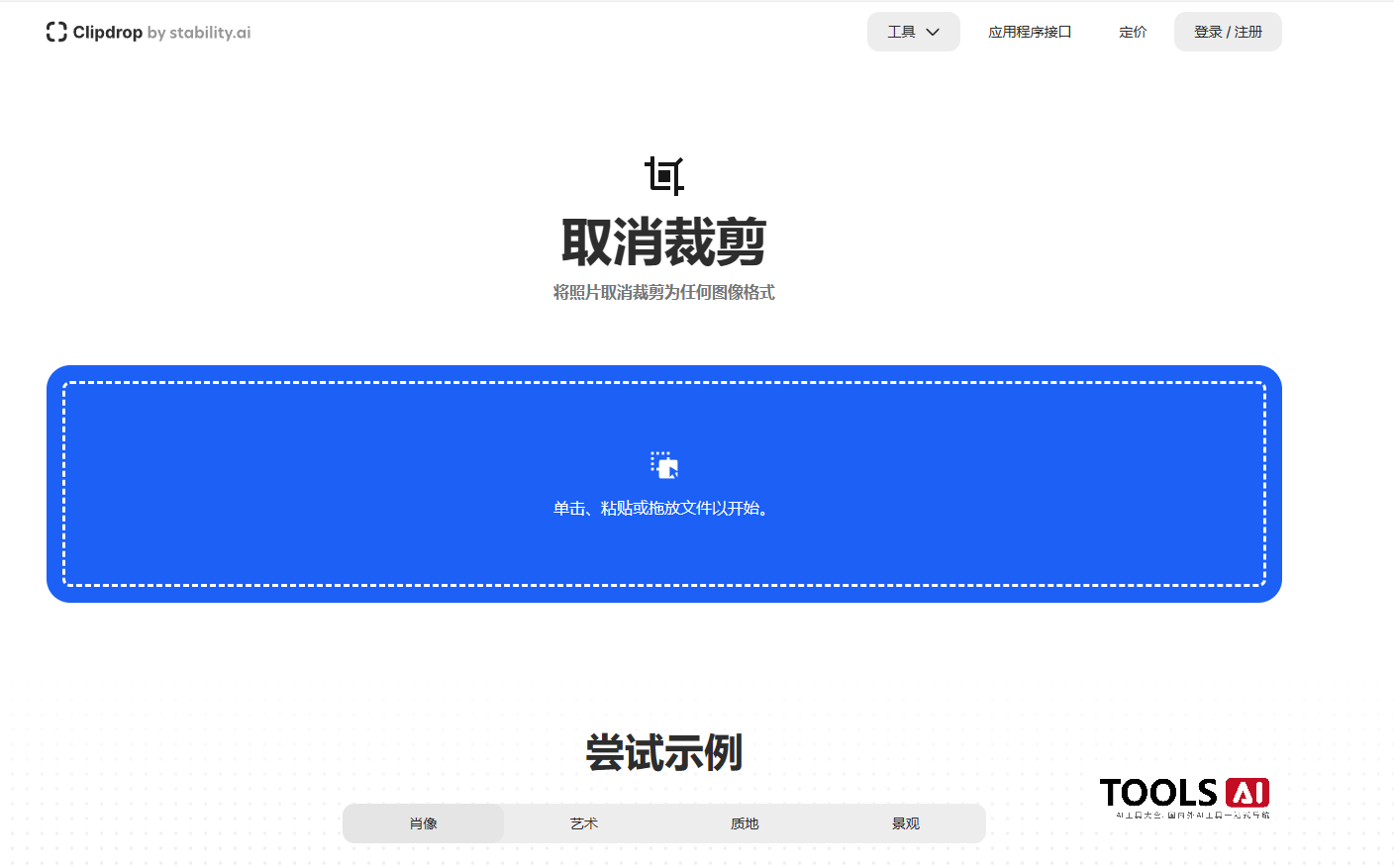Click the corner-brackets glyph left of Clipdrop name

click(56, 32)
